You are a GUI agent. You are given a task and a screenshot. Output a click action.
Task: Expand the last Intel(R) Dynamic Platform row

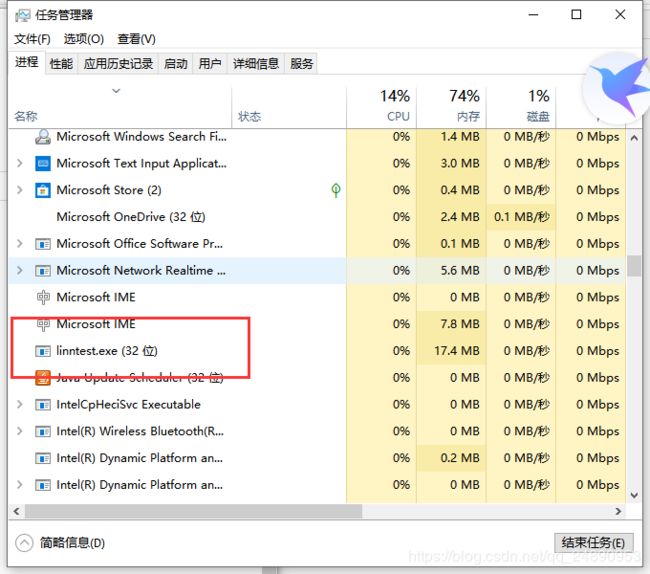[19, 485]
